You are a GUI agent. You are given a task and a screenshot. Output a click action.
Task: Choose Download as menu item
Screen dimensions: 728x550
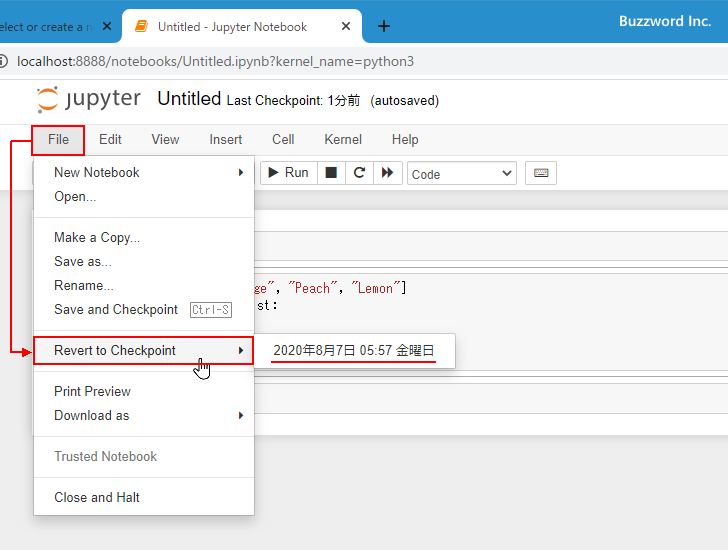point(144,415)
